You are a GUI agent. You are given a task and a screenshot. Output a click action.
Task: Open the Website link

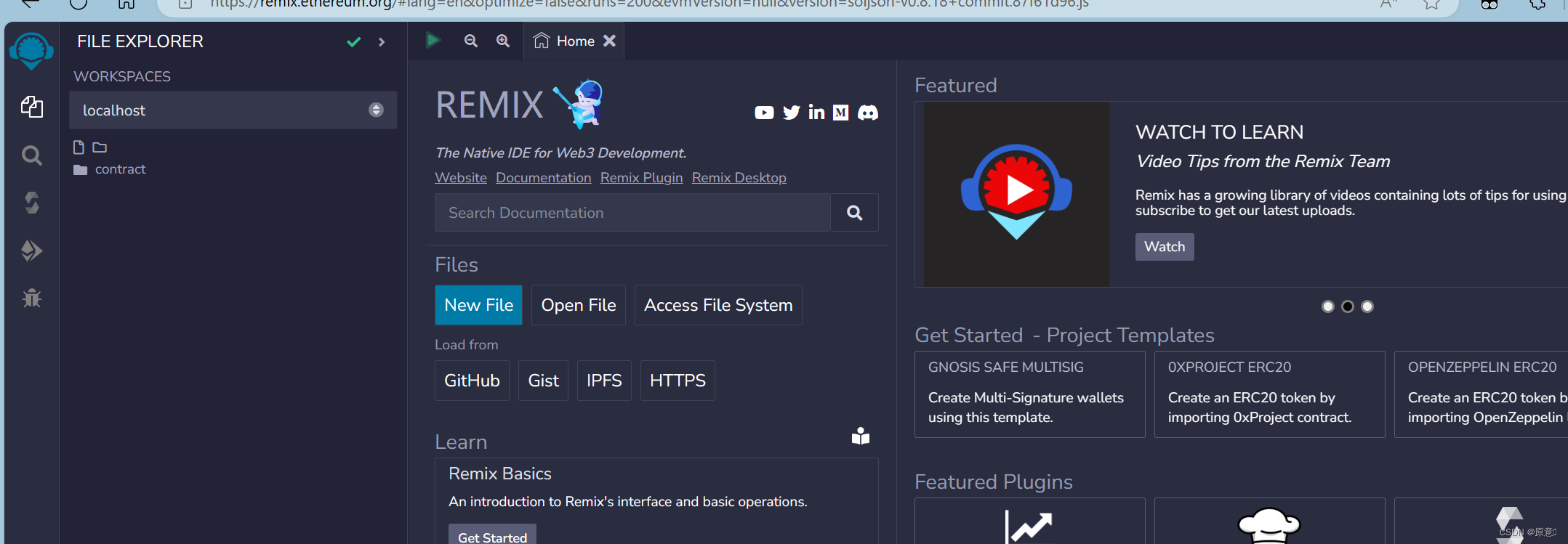[x=461, y=178]
